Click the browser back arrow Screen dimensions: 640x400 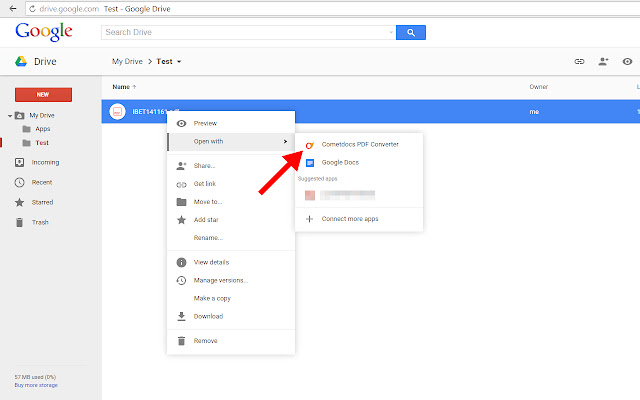13,8
